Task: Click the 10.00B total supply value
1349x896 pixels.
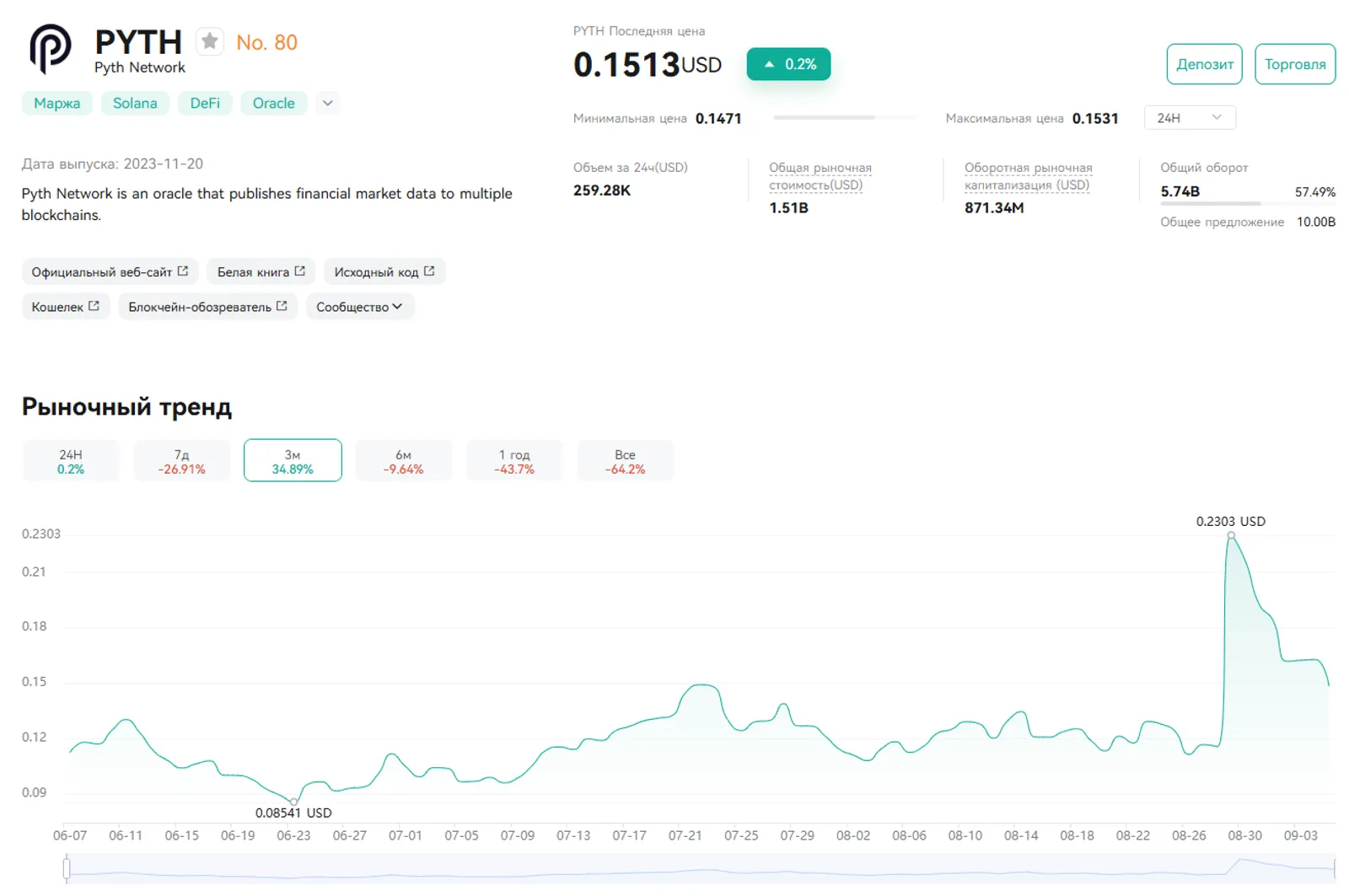Action: click(x=1316, y=223)
